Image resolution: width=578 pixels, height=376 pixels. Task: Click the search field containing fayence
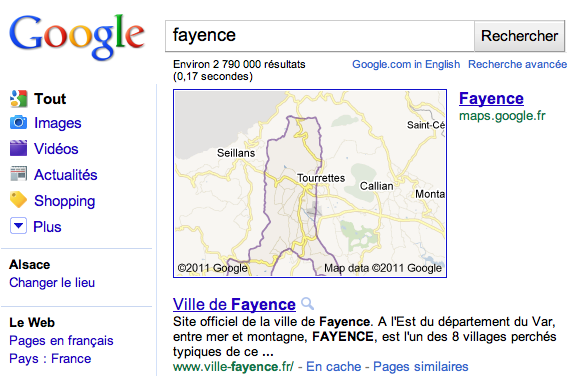(x=320, y=36)
